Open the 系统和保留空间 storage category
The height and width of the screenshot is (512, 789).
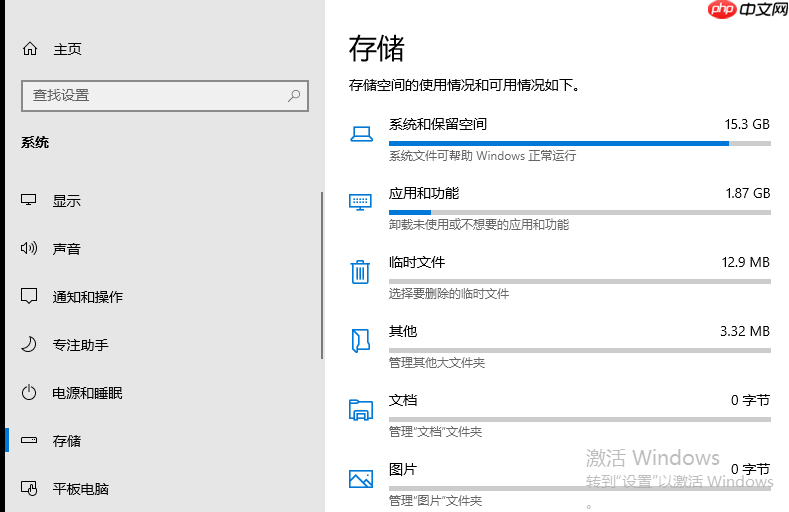pos(560,139)
